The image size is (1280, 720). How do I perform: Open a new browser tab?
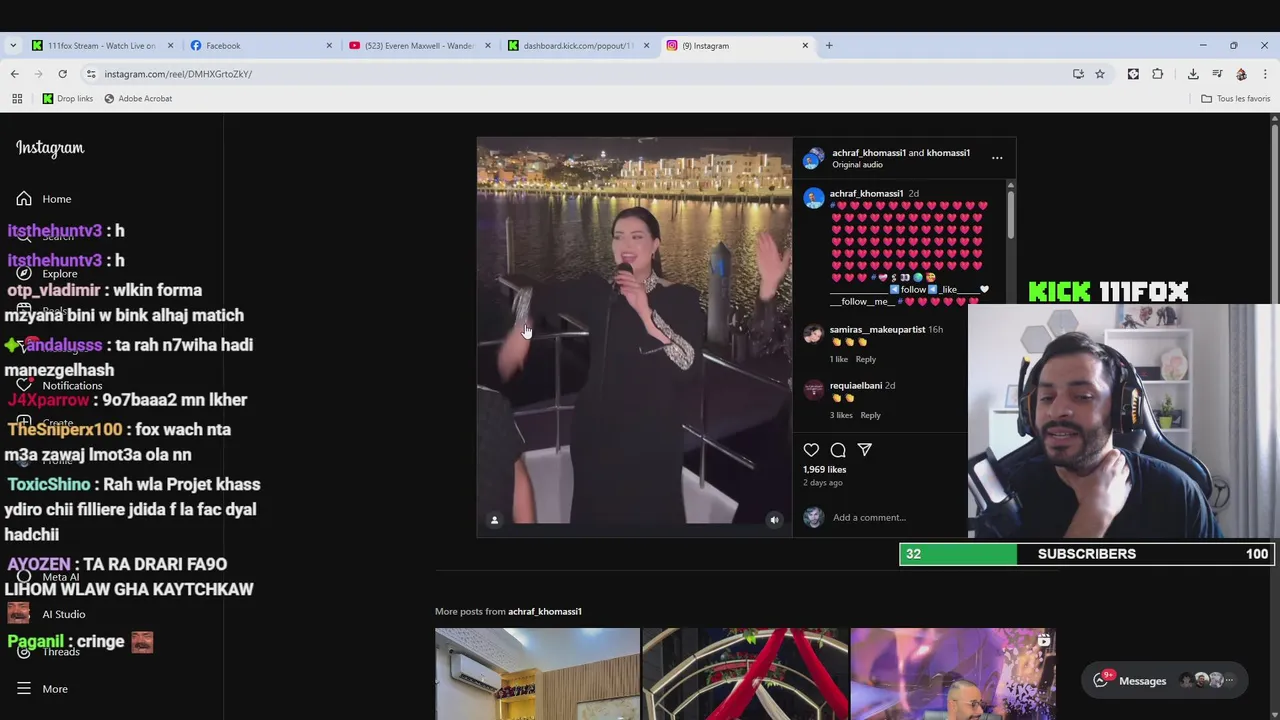pyautogui.click(x=829, y=45)
